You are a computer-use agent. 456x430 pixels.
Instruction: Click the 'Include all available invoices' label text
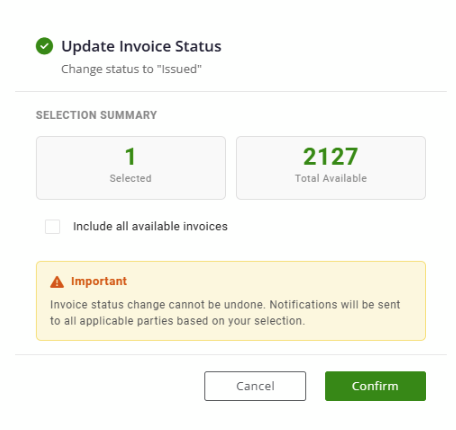coord(150,226)
